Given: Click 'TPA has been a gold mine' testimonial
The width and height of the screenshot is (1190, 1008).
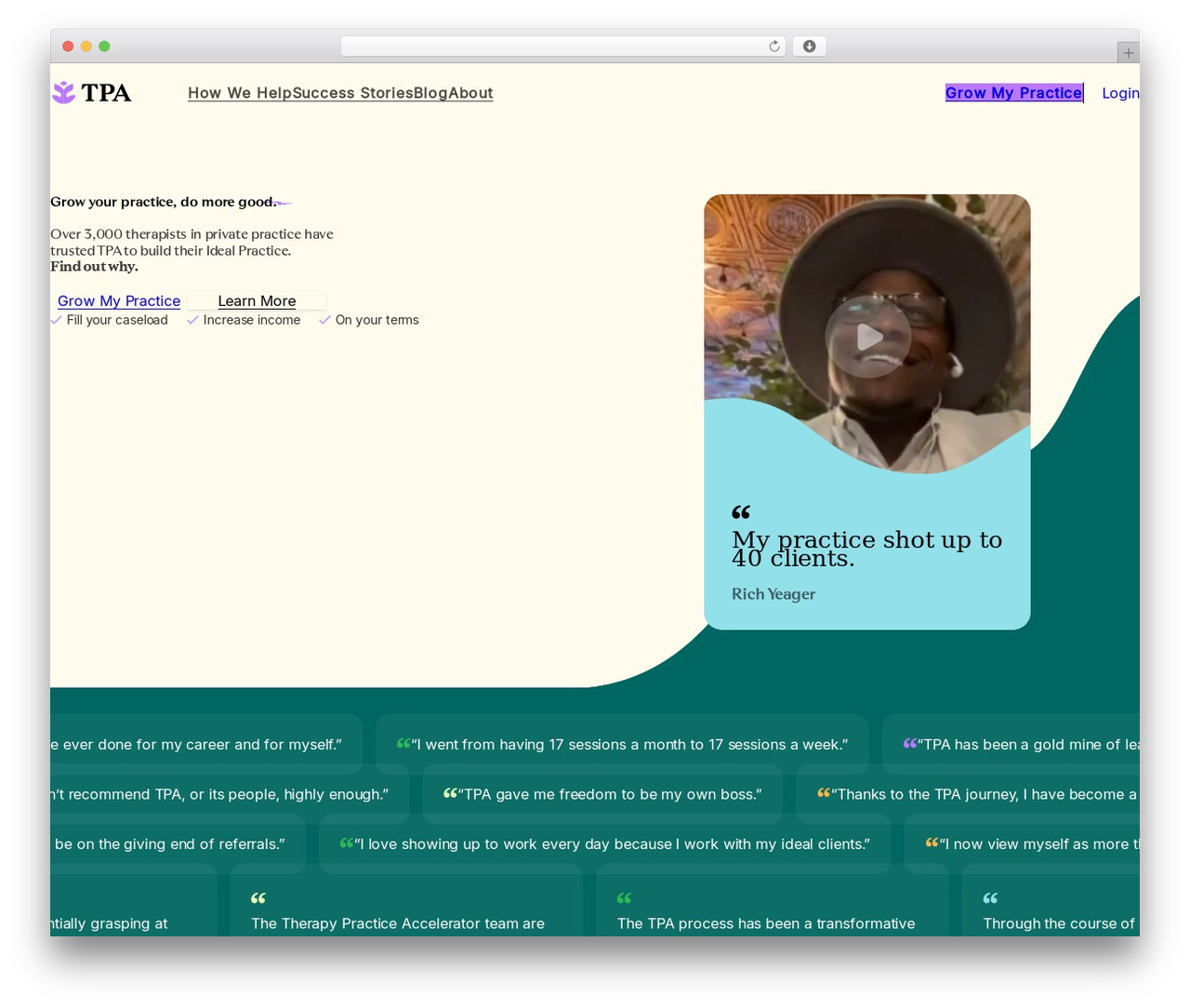Looking at the screenshot, I should click(1011, 745).
